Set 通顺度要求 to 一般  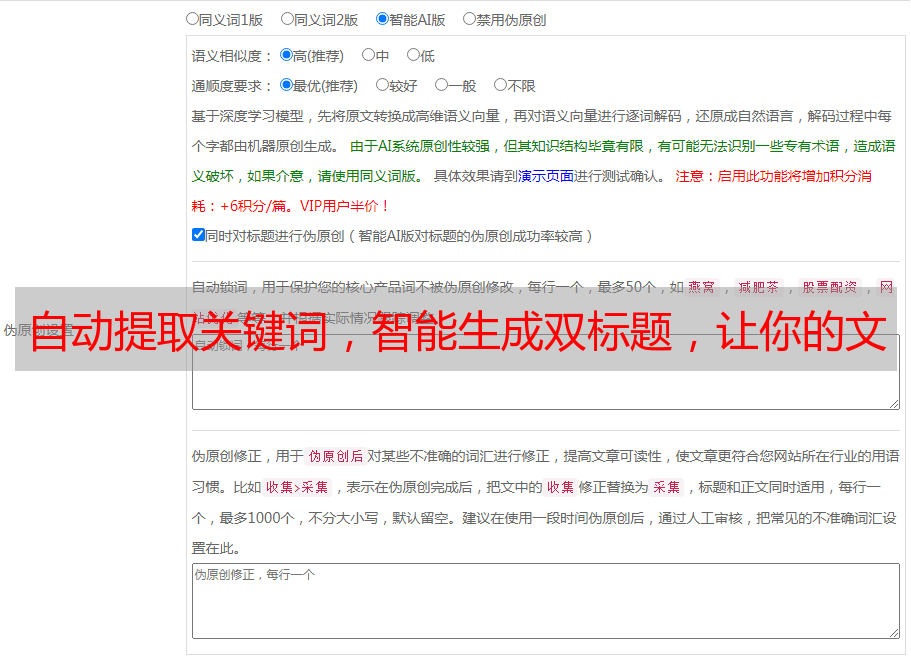[442, 85]
